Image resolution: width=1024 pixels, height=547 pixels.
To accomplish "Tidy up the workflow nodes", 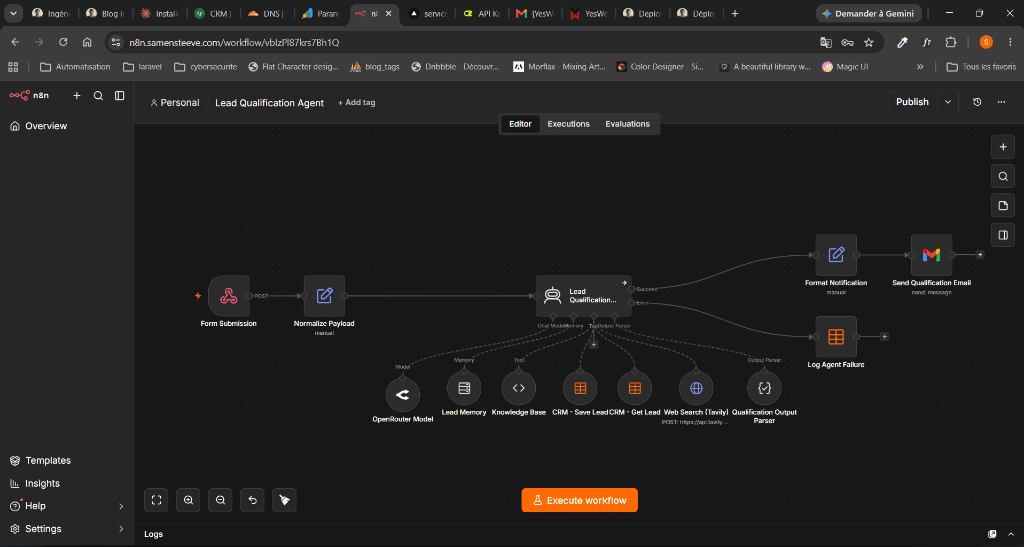I will (284, 500).
